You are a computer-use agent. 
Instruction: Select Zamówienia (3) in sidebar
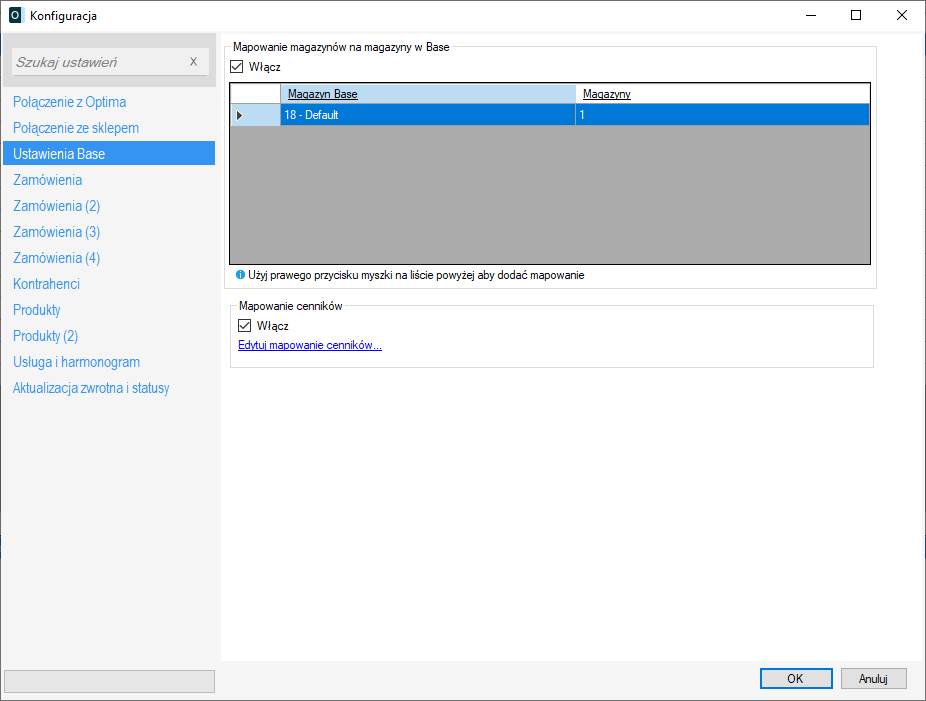pos(57,232)
